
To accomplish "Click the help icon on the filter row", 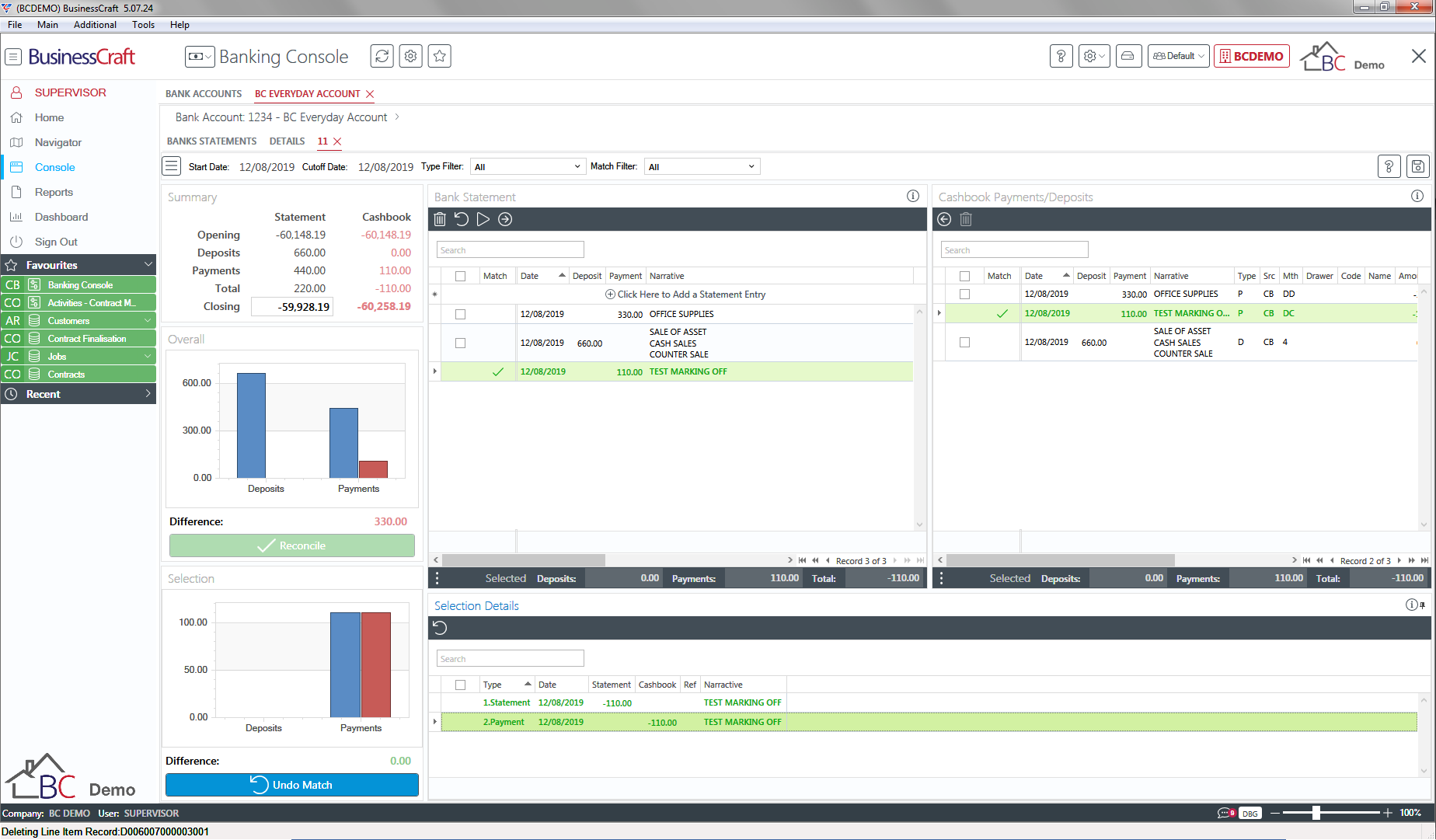I will (1389, 166).
